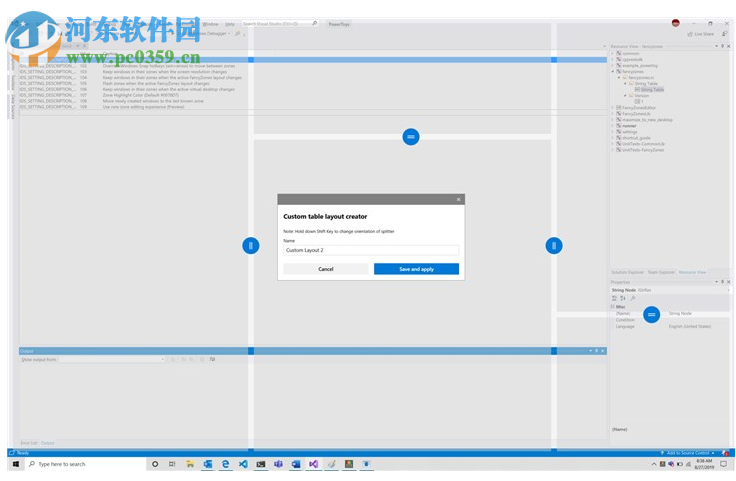Click the Type here to search box
This screenshot has width=736, height=481.
coord(84,464)
